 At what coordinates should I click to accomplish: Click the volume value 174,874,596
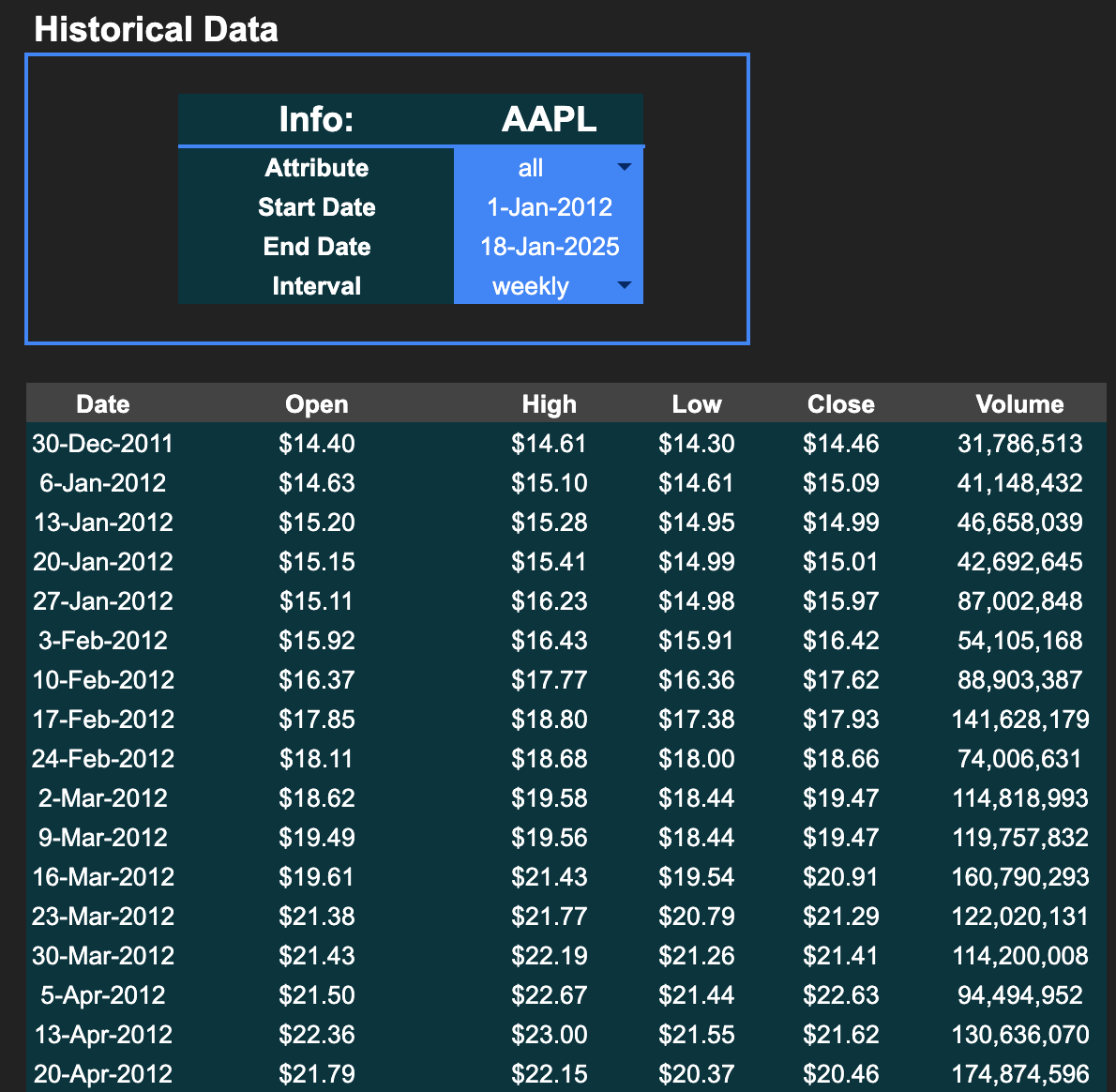coord(1019,1074)
